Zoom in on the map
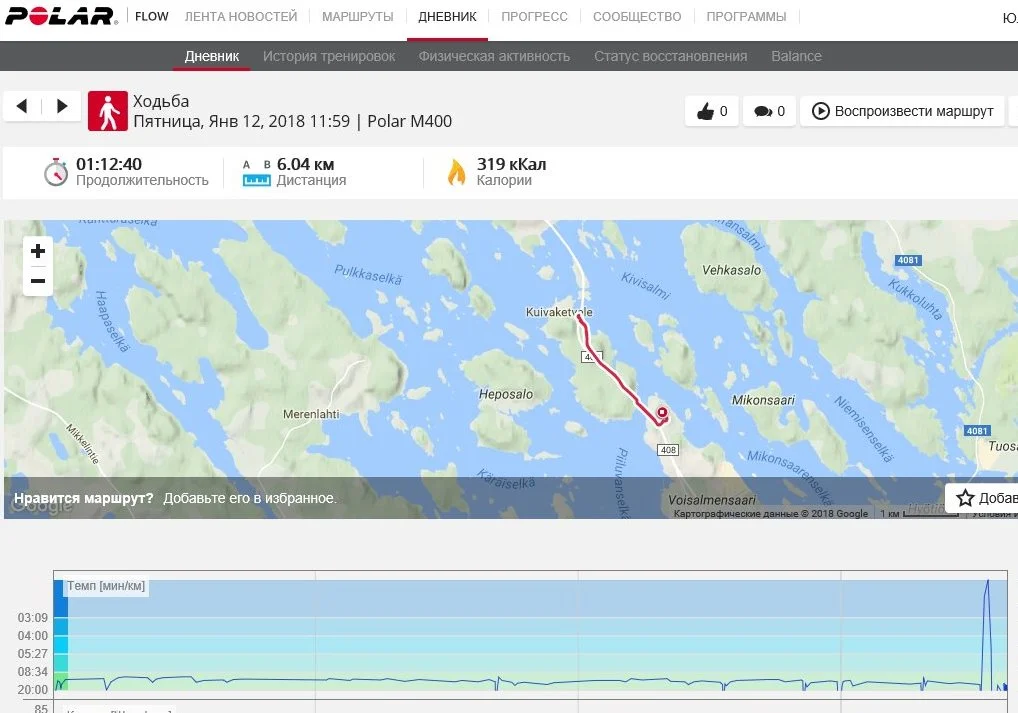This screenshot has height=713, width=1018. coord(38,251)
